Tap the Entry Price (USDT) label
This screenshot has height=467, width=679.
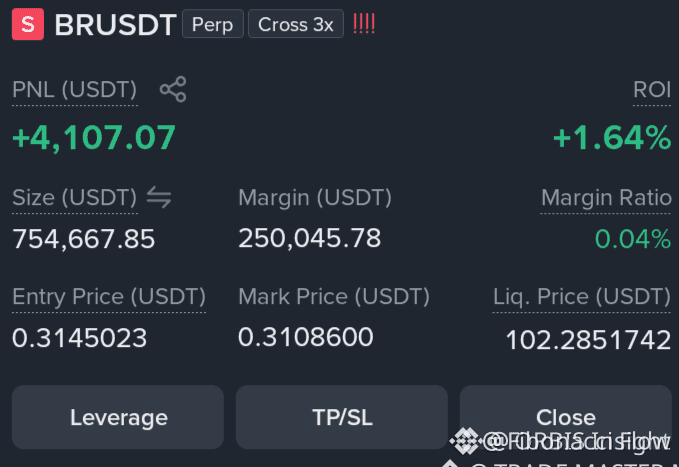(x=109, y=297)
